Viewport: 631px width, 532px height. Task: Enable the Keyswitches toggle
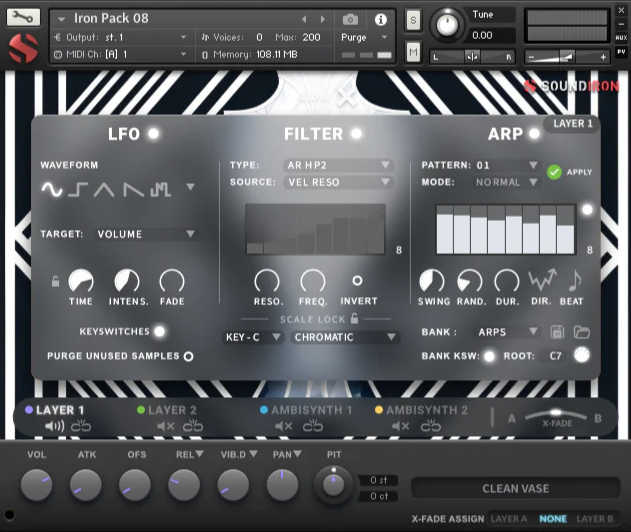pyautogui.click(x=159, y=331)
